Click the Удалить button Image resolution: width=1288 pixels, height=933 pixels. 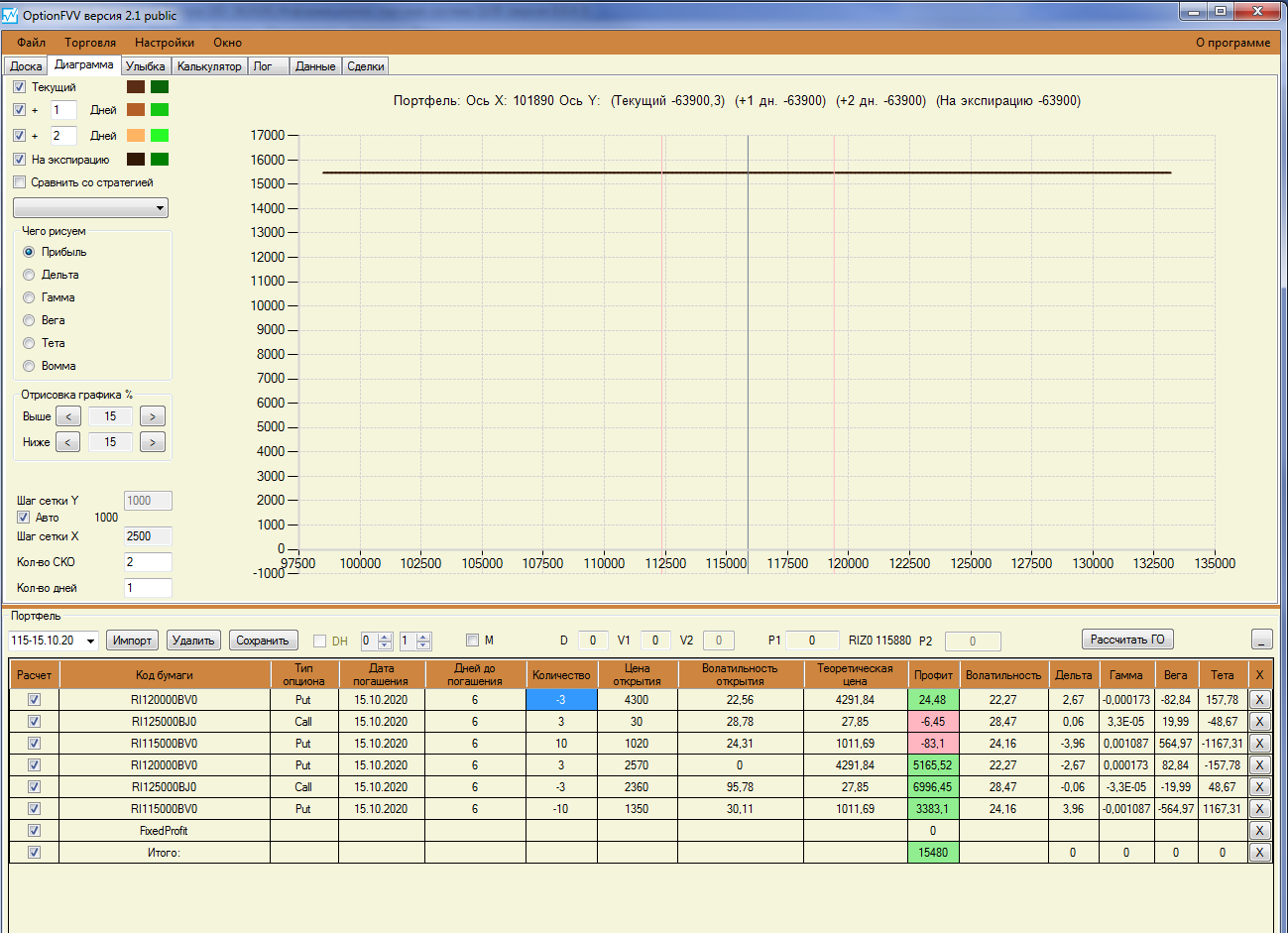(x=193, y=641)
